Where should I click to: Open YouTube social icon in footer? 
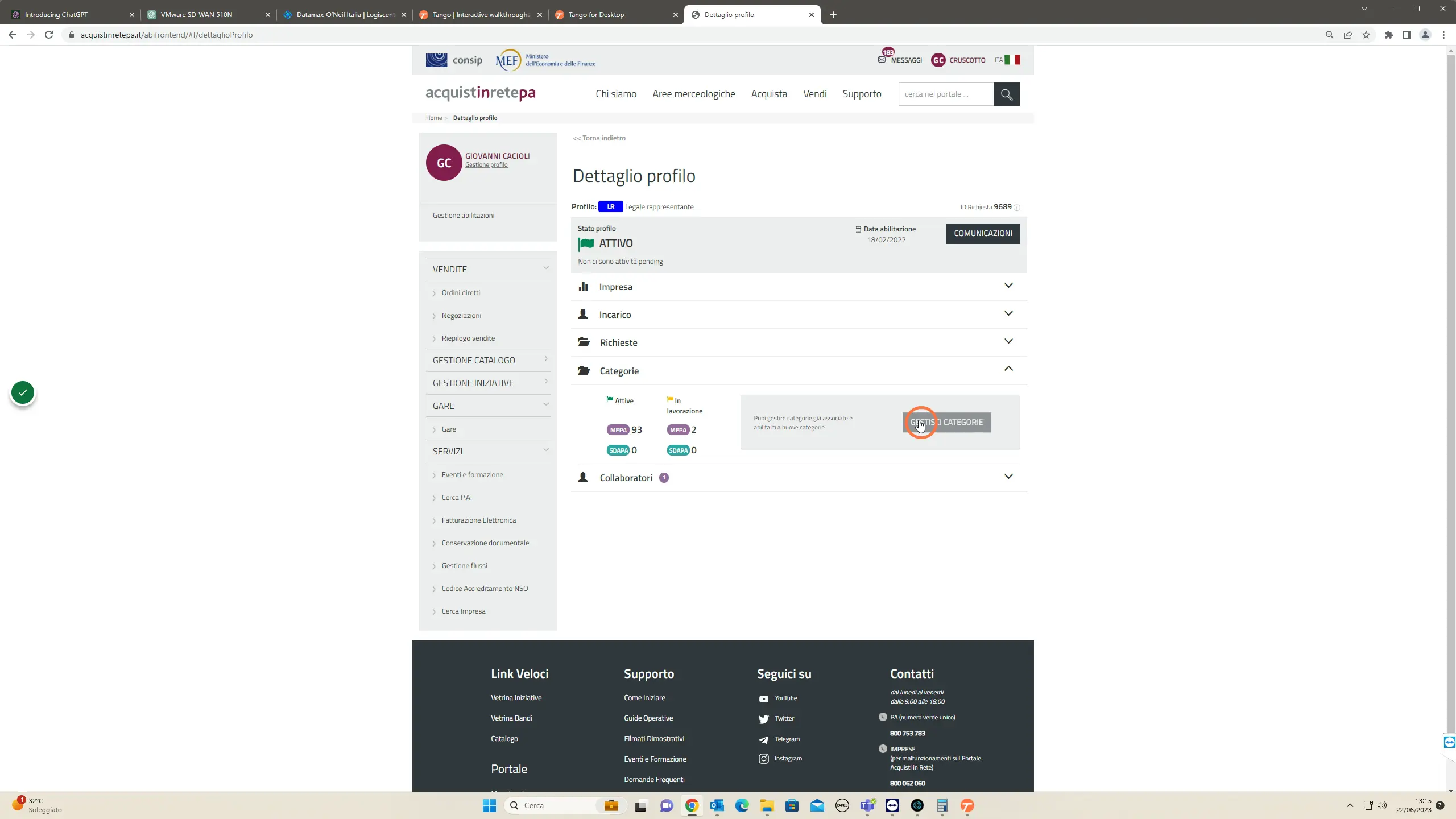tap(764, 699)
